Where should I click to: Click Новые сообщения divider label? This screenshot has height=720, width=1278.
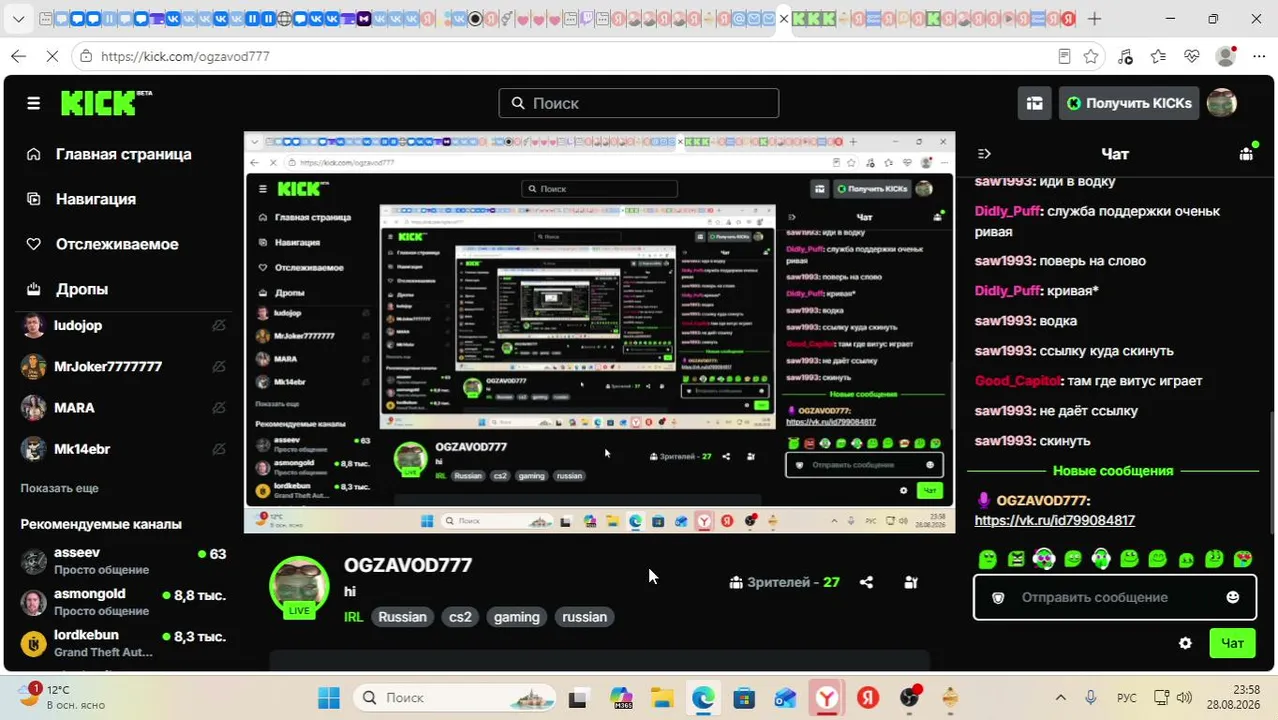tap(1112, 470)
